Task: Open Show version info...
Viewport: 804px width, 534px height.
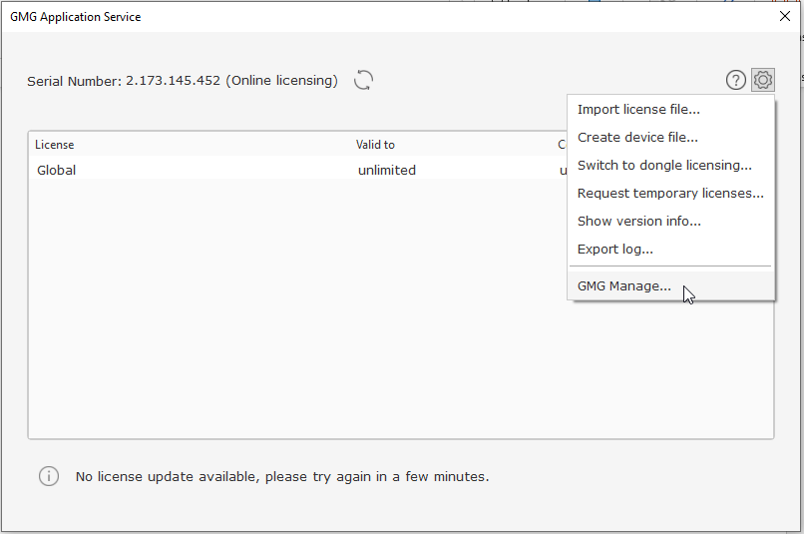Action: point(639,222)
